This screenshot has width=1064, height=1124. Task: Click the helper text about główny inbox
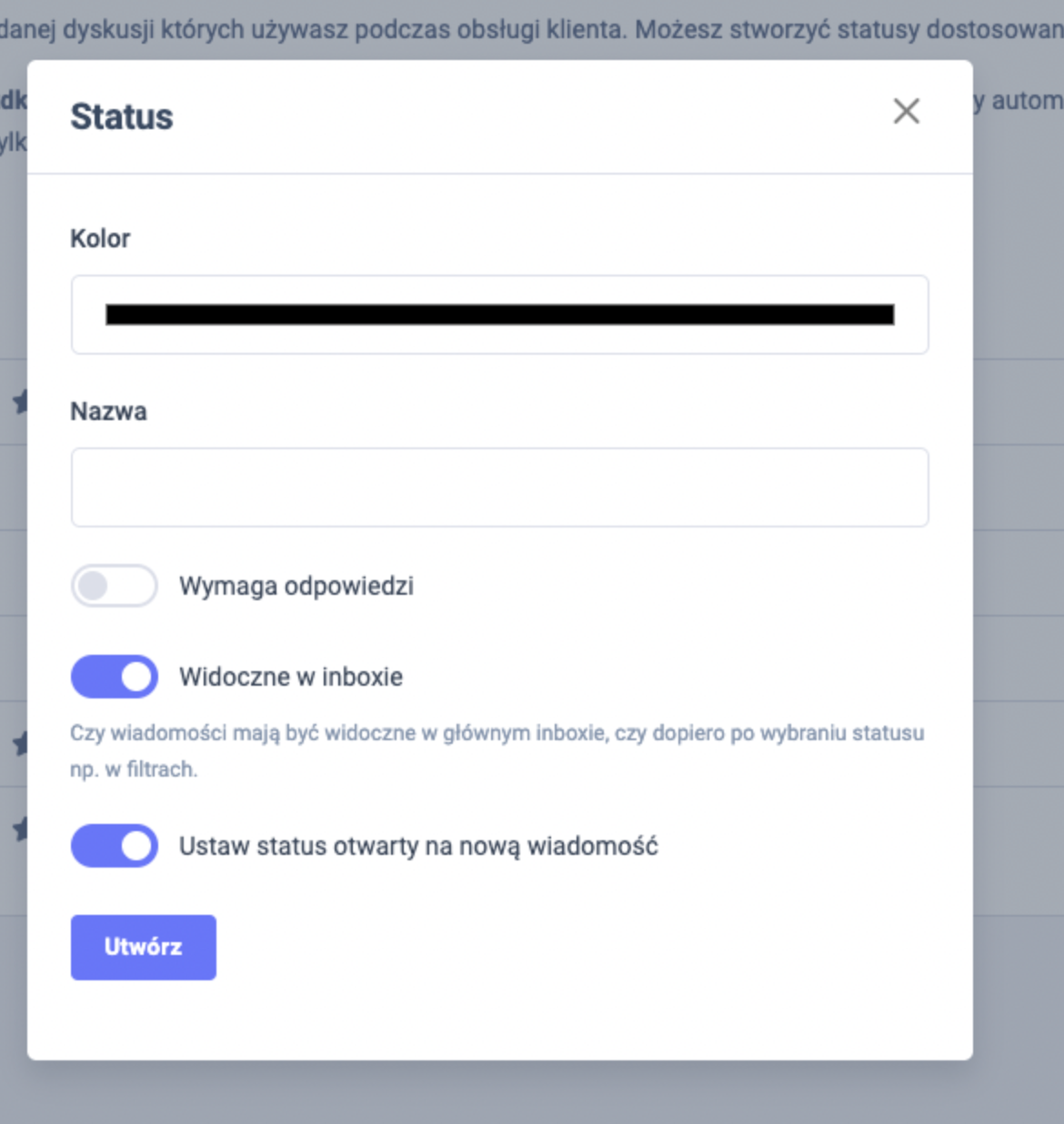[497, 734]
